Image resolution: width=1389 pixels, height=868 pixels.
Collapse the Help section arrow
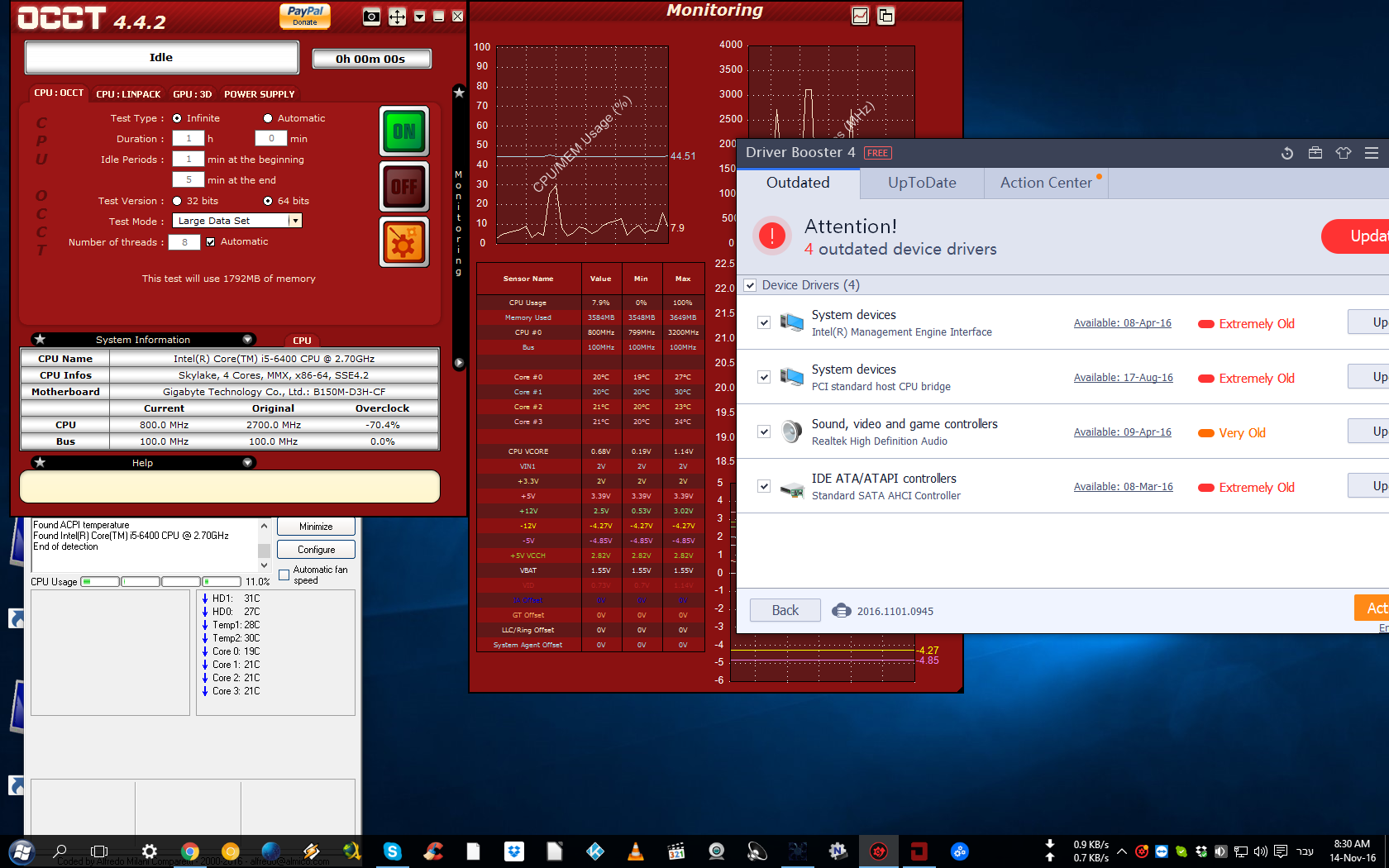247,463
